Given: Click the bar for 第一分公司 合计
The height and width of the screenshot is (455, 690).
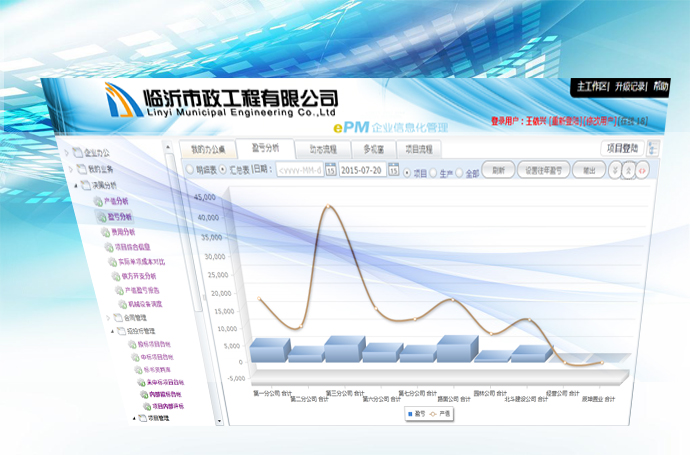Looking at the screenshot, I should click(x=270, y=350).
